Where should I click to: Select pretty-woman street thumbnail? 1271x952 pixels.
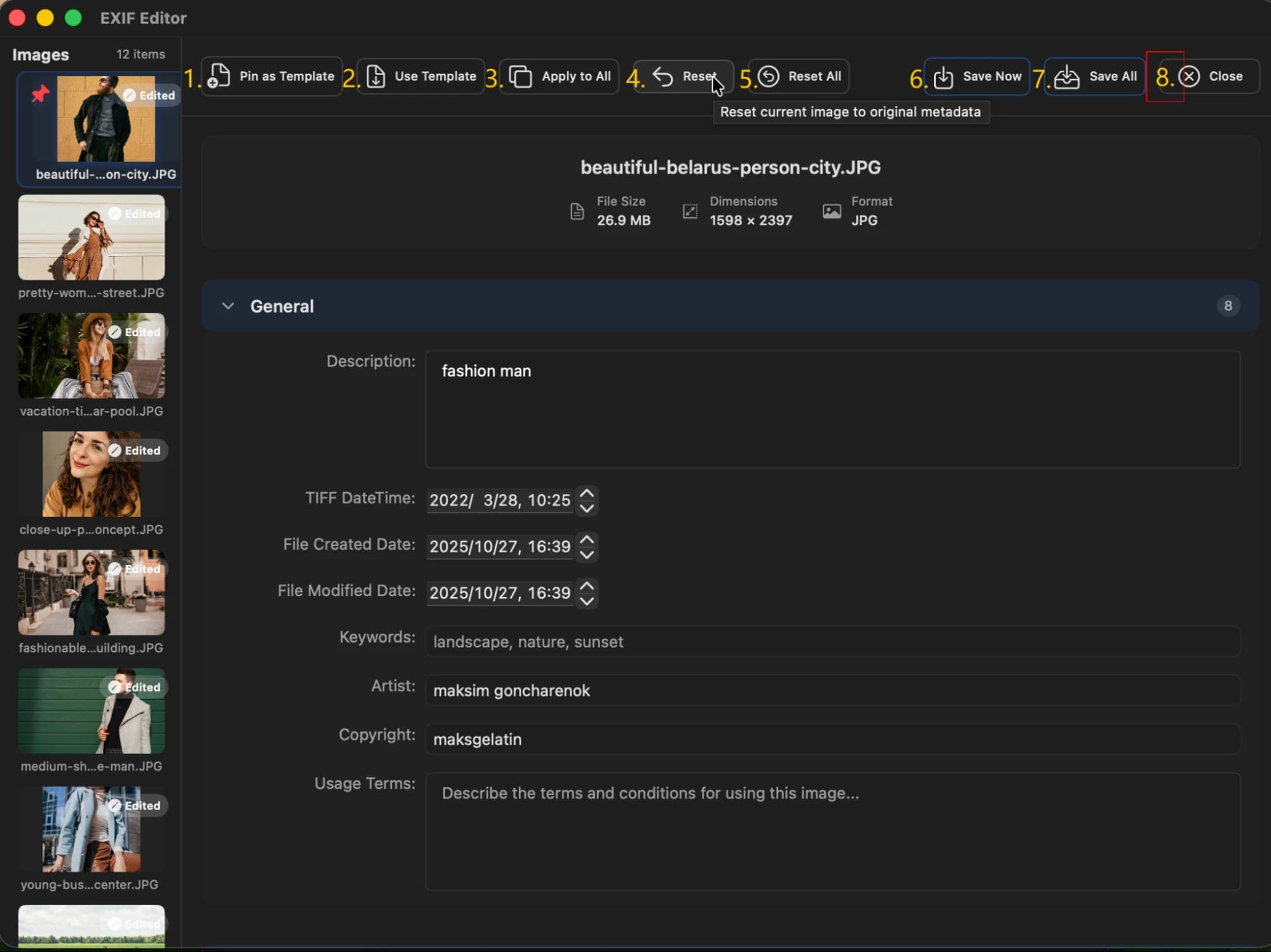tap(91, 238)
